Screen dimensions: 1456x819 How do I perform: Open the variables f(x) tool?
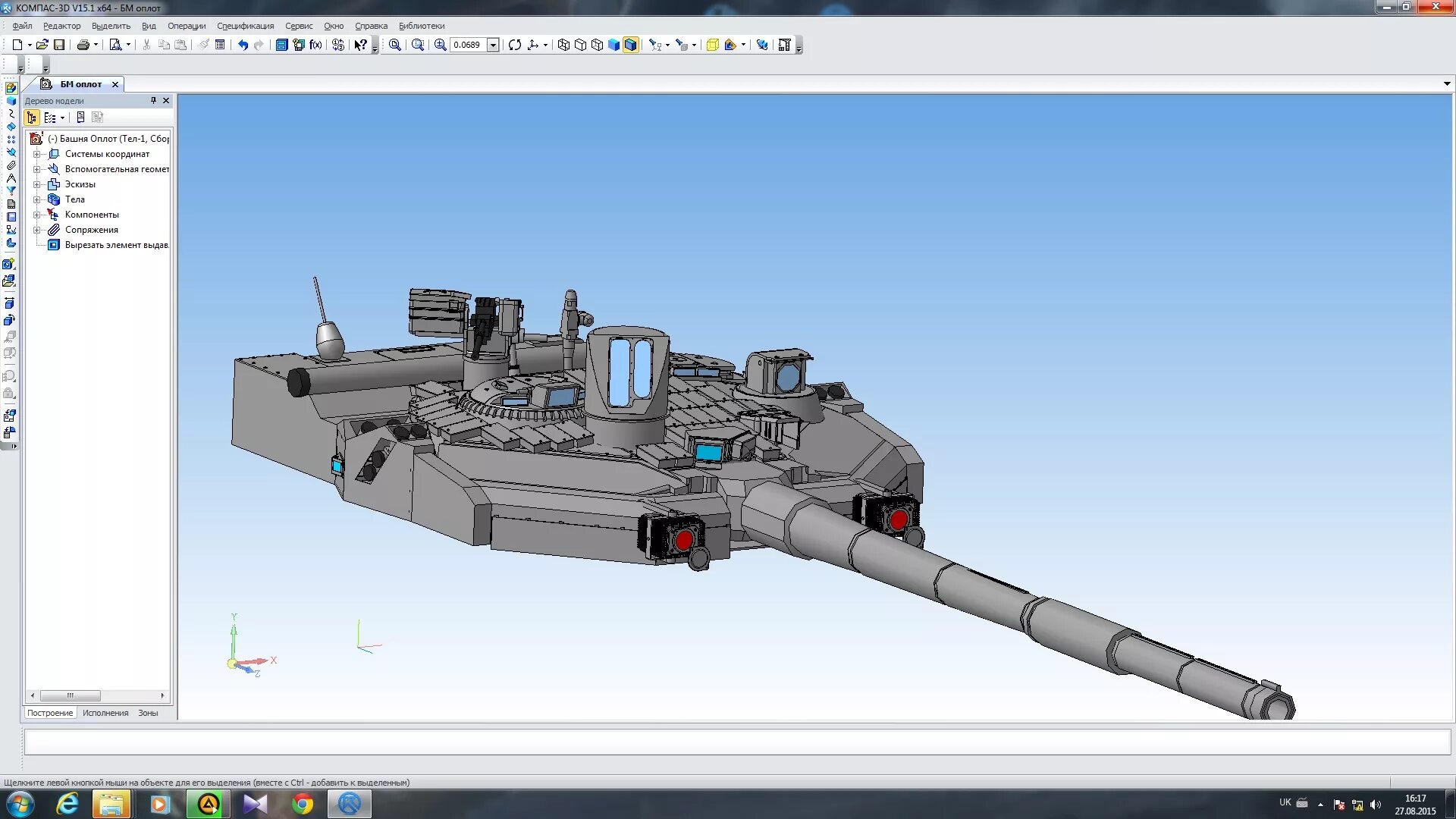(315, 45)
